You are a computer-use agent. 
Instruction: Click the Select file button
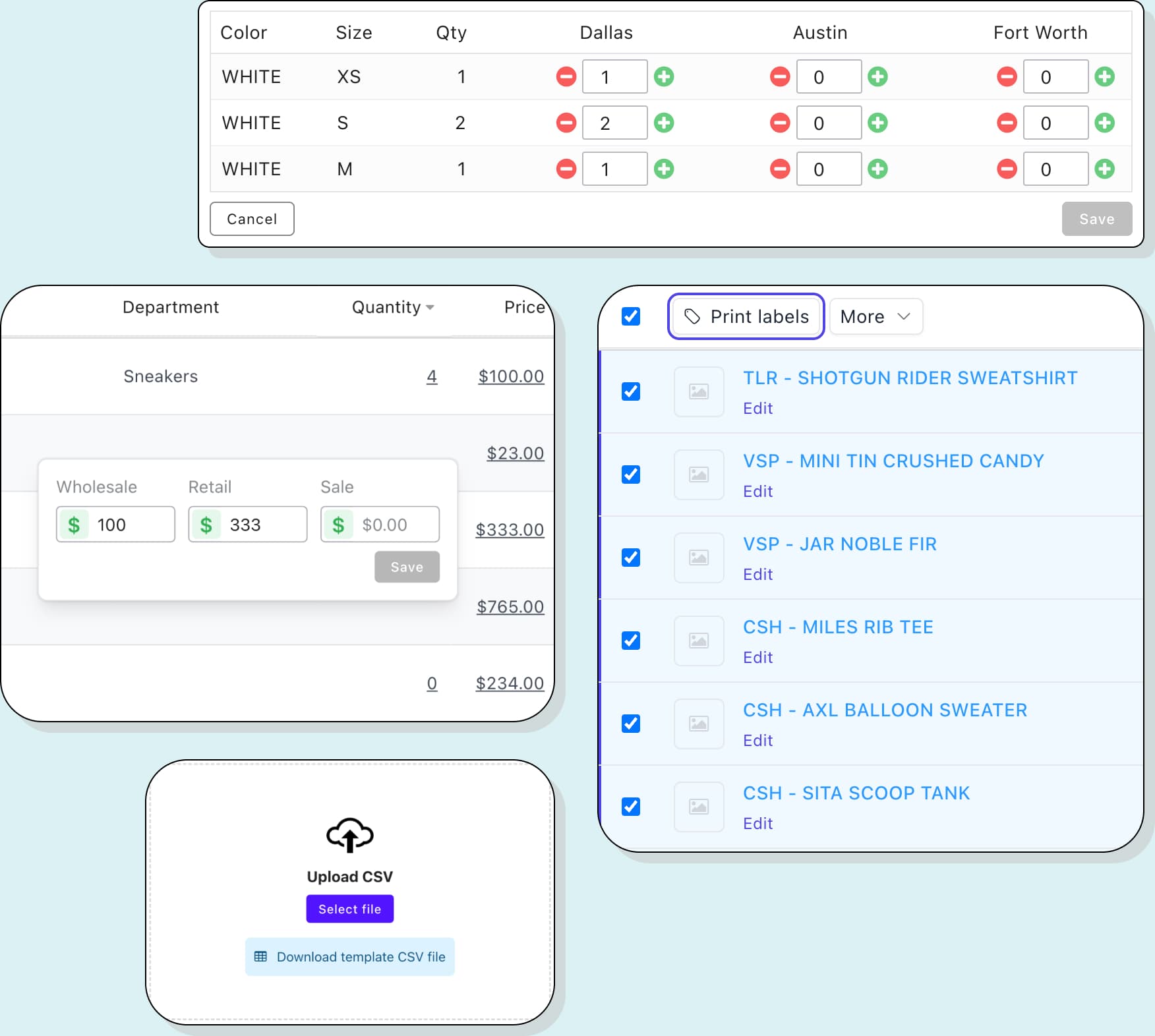pyautogui.click(x=349, y=909)
